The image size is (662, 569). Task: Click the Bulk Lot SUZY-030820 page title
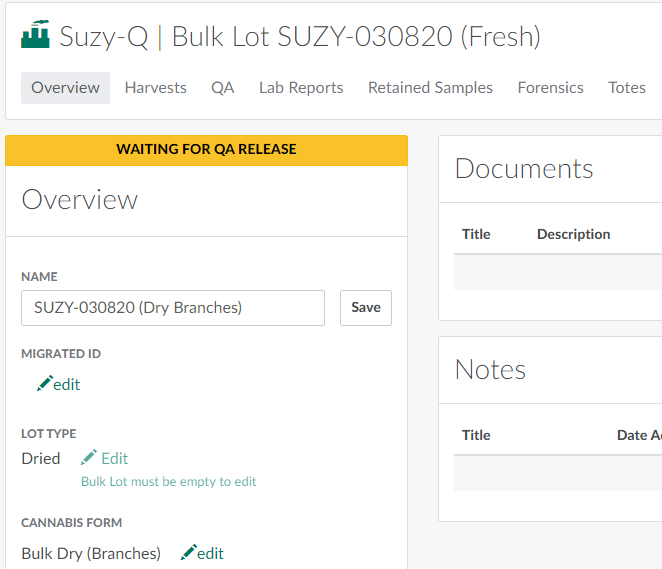click(356, 37)
